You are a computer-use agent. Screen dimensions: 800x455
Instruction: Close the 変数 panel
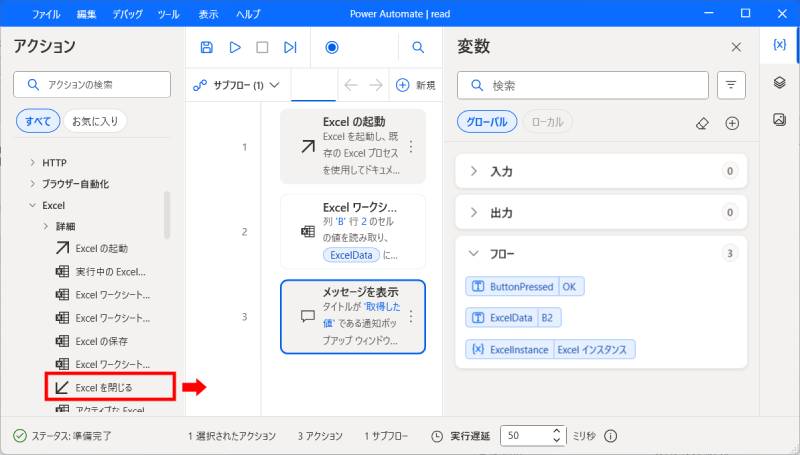(736, 47)
